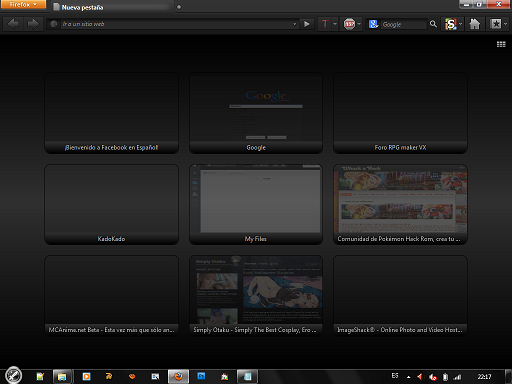
Task: Click the red triangular tray icon beside the arrow
Action: click(x=420, y=377)
